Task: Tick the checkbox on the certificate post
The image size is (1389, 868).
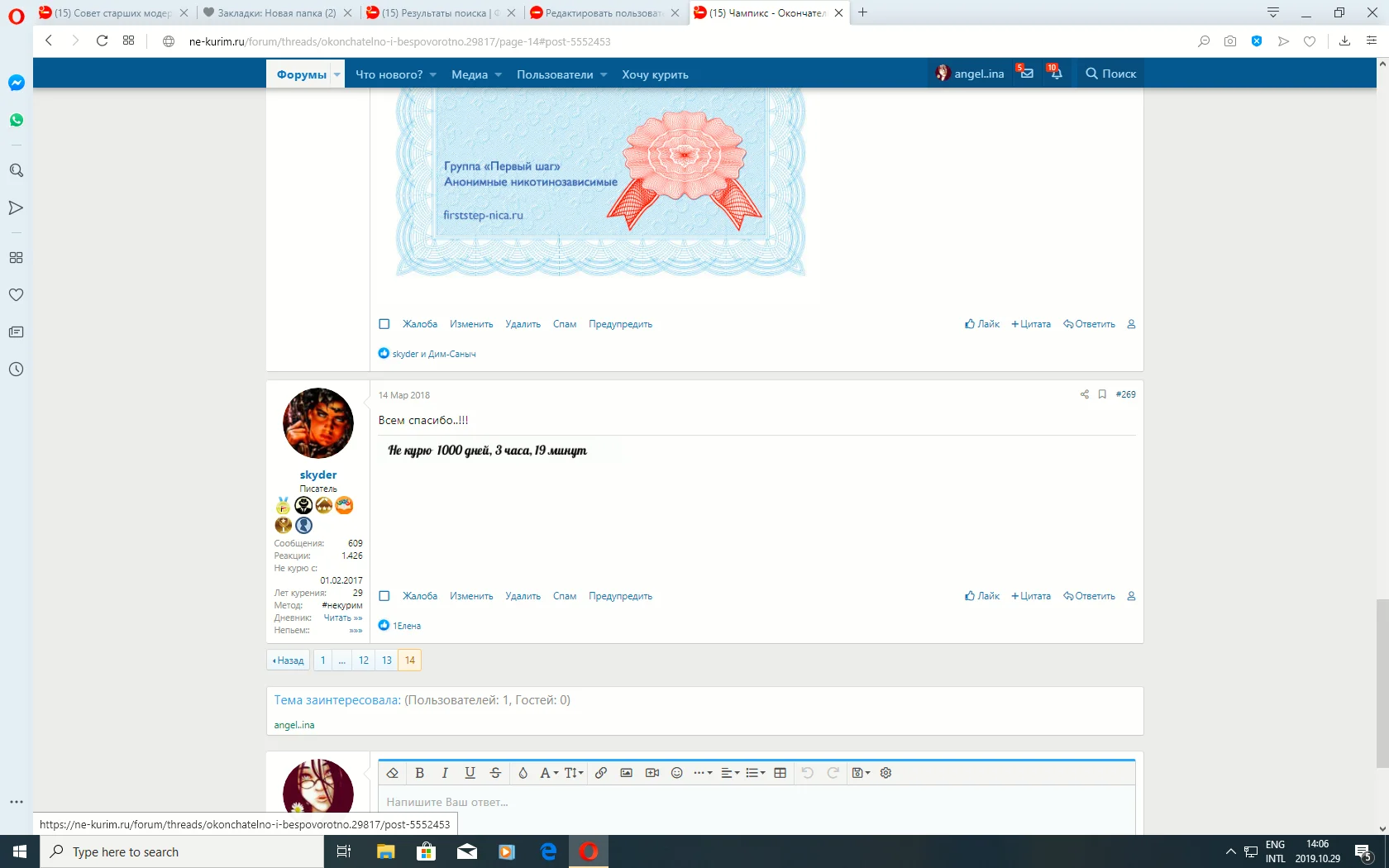Action: (384, 324)
